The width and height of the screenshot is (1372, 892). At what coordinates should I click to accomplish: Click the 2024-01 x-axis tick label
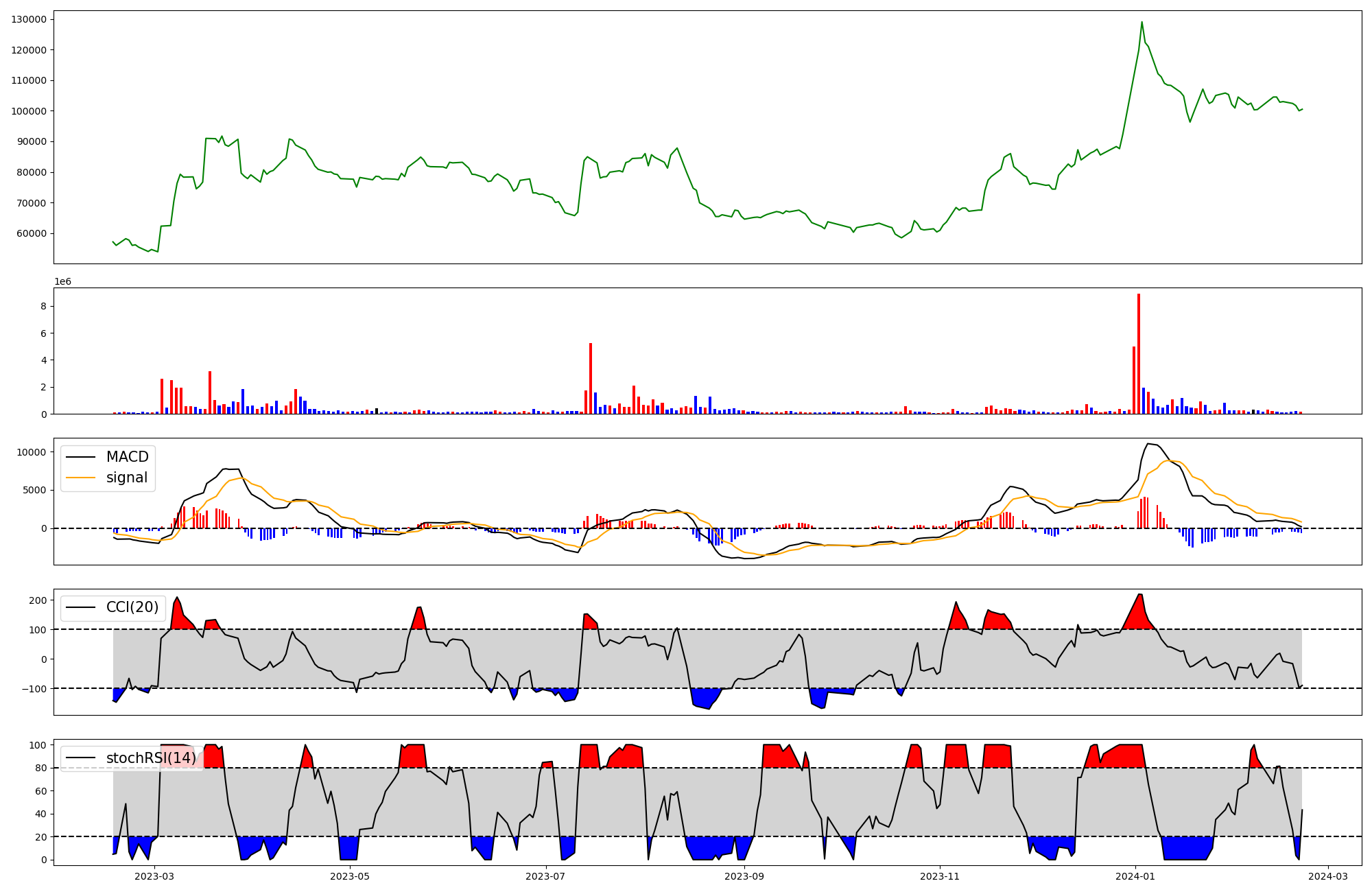pos(1135,876)
